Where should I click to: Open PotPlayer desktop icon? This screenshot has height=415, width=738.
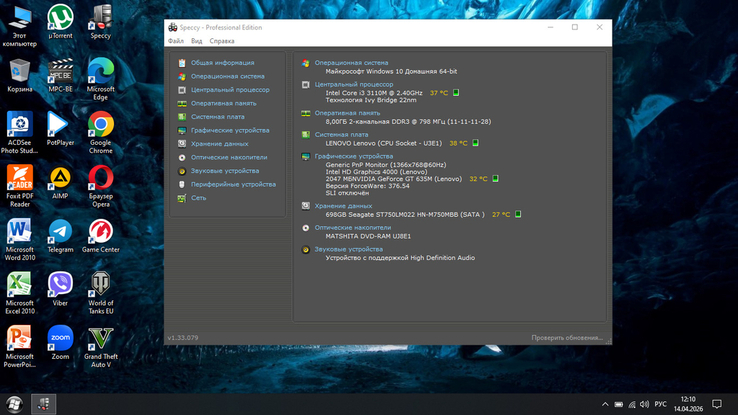click(x=60, y=129)
